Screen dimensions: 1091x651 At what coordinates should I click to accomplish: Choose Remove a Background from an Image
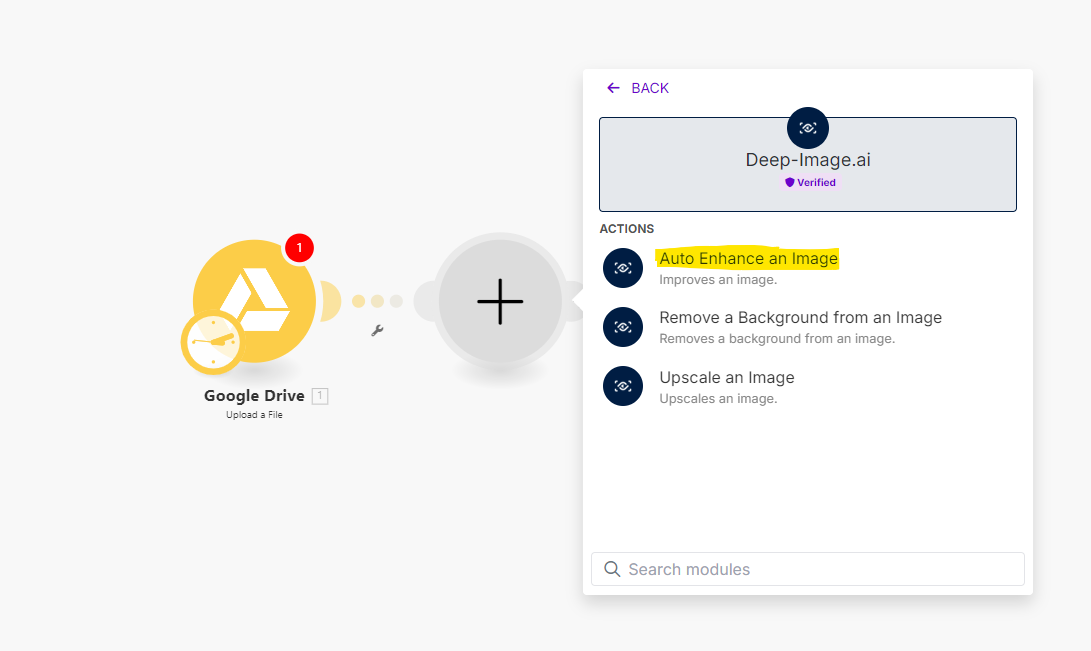[800, 317]
